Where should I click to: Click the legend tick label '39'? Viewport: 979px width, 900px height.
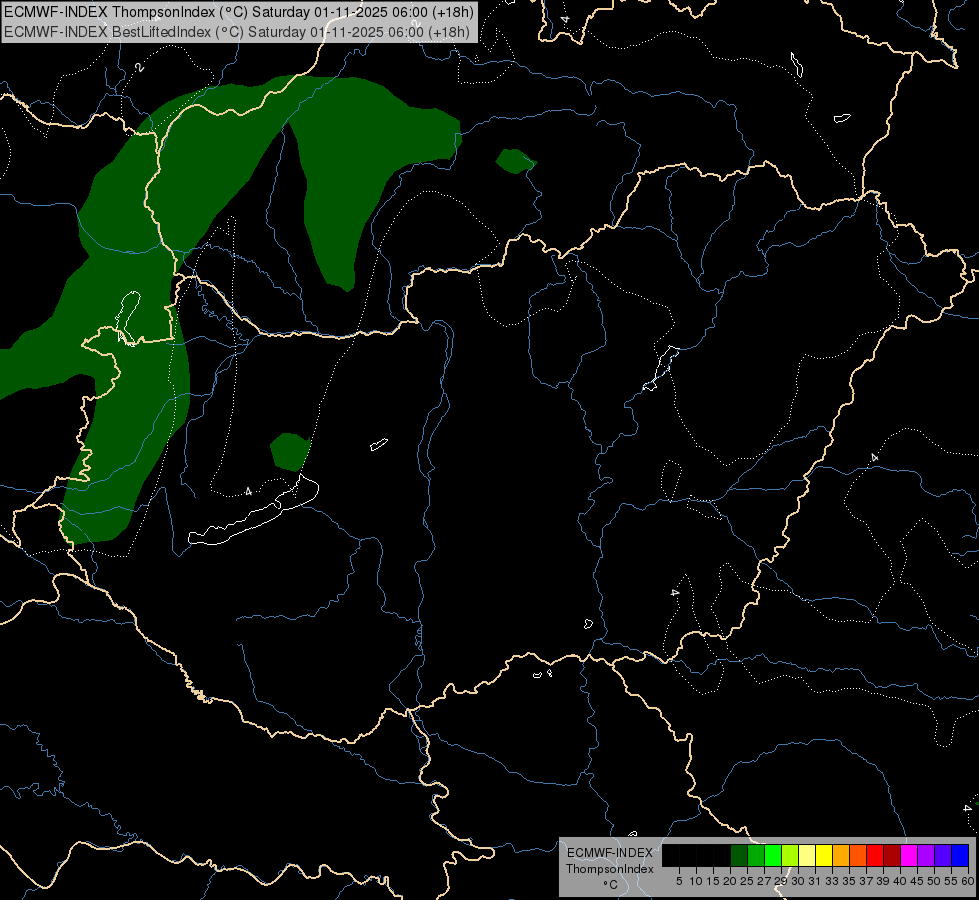883,881
